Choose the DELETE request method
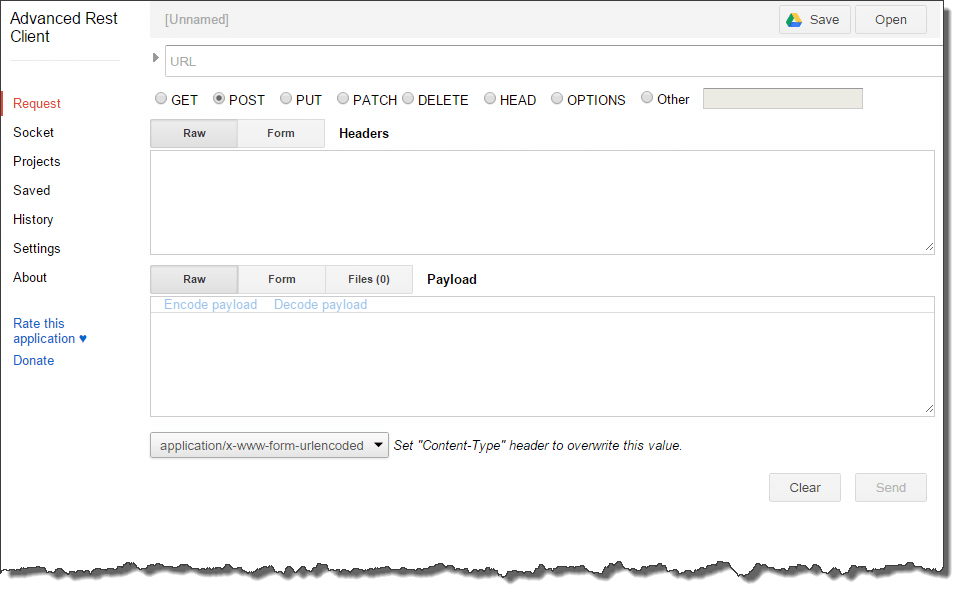 click(408, 98)
